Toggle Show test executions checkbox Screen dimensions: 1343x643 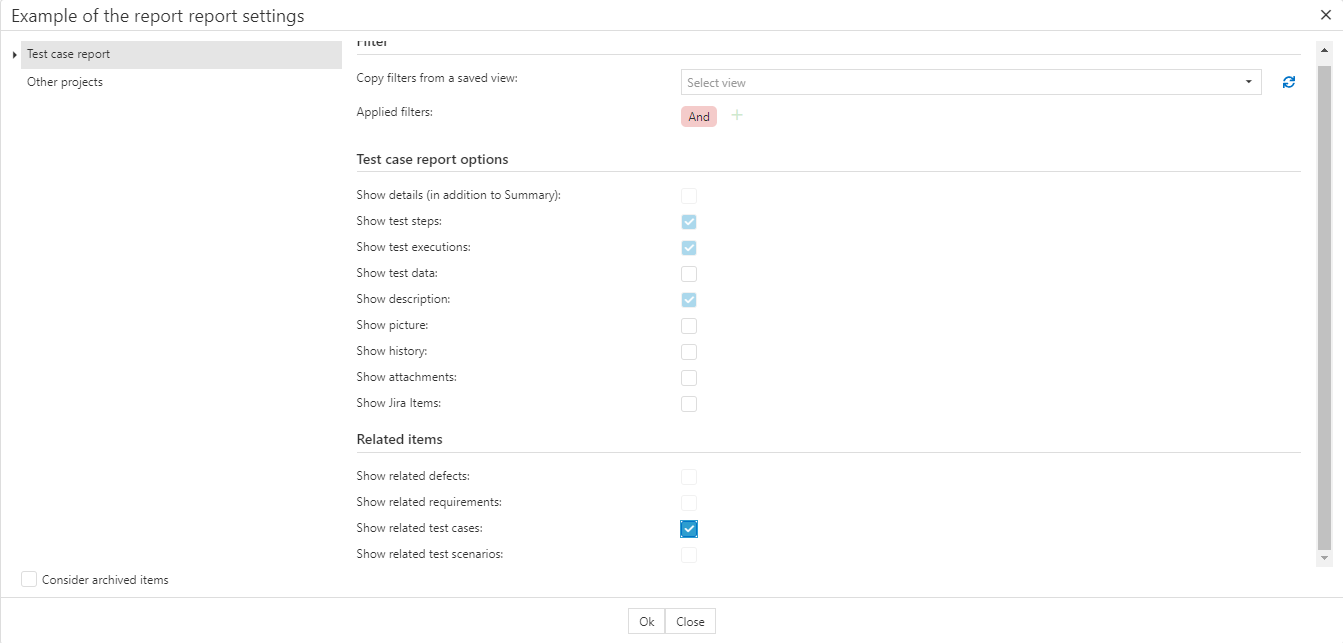click(689, 248)
